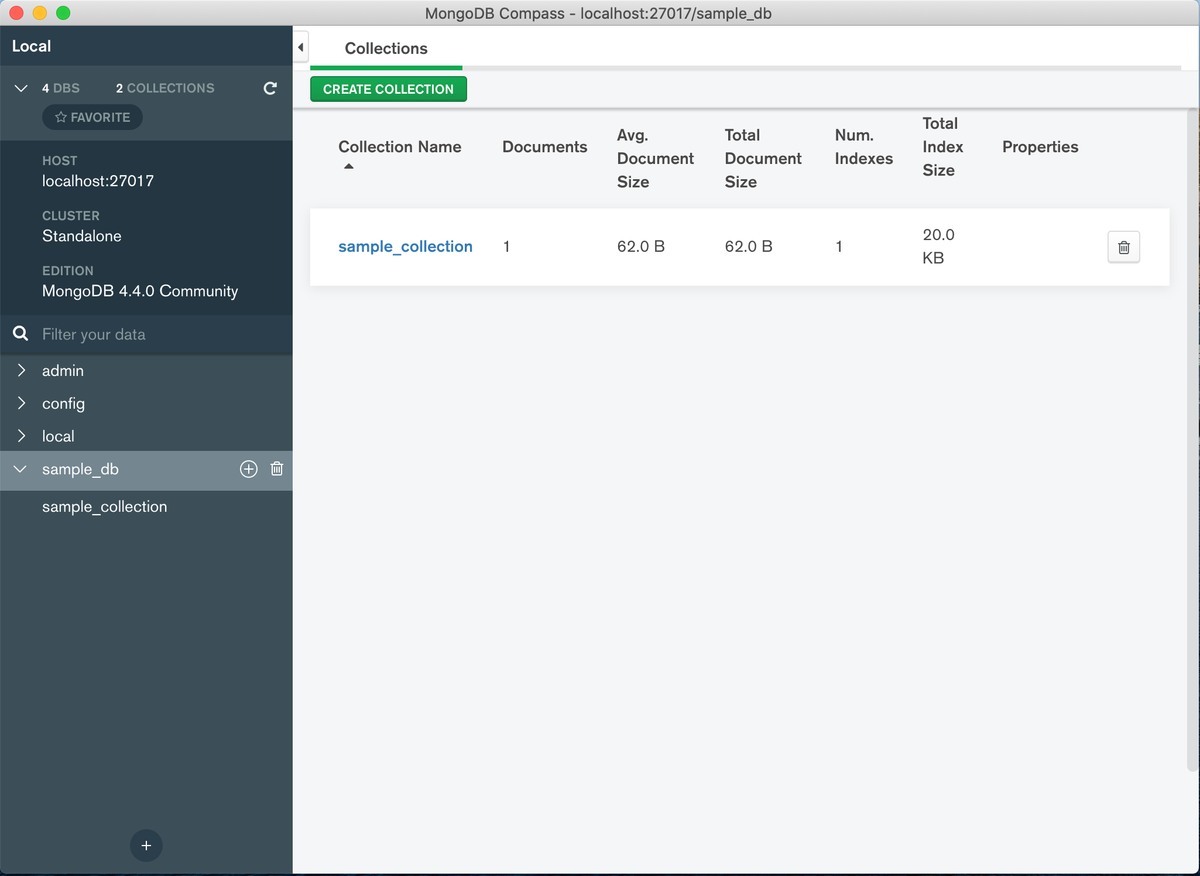Select the Collections tab
Screen dimensions: 1200x876
(x=386, y=48)
